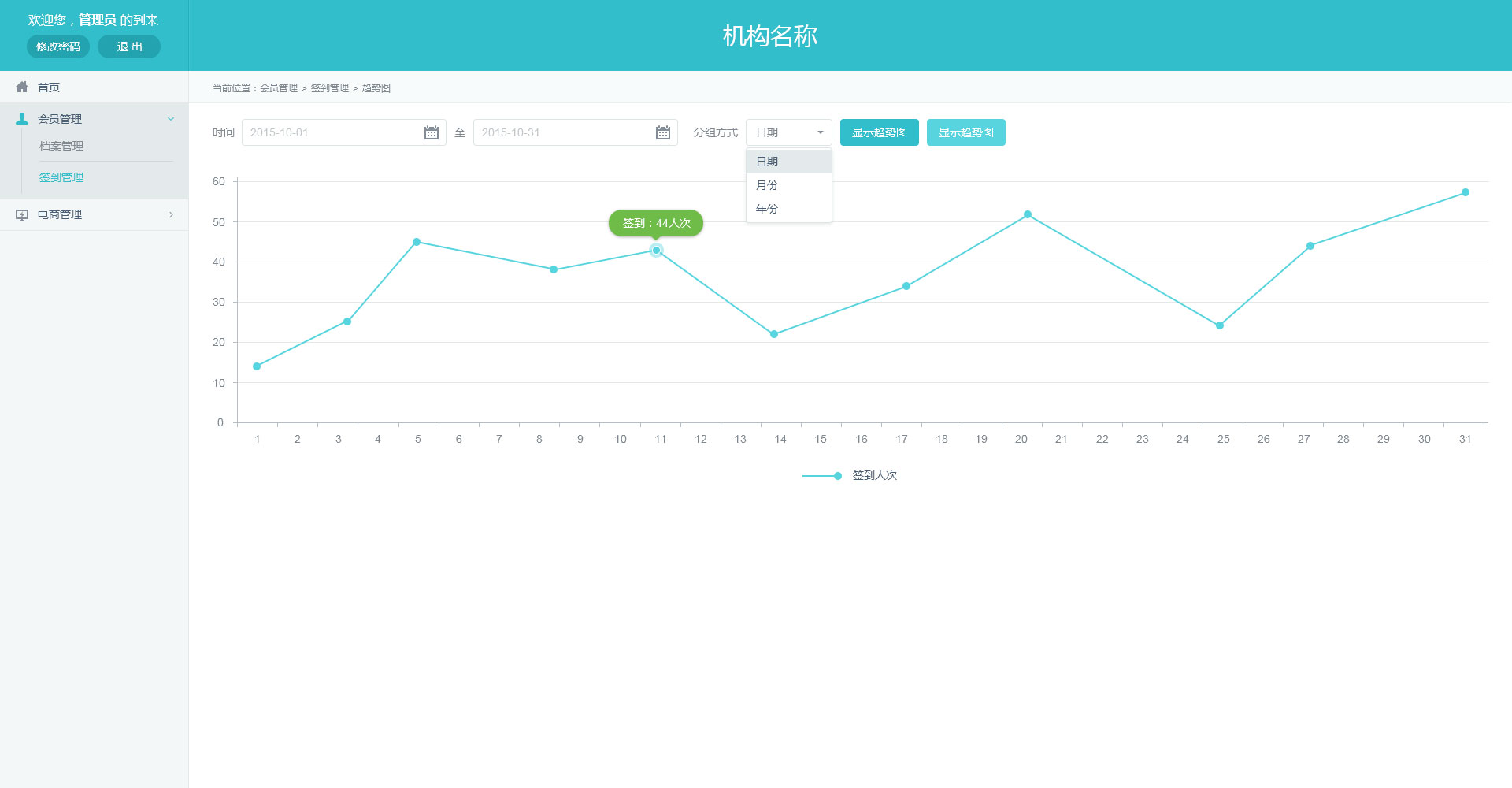Click the member user icon beside 会员管理
The width and height of the screenshot is (1512, 788).
click(x=22, y=119)
